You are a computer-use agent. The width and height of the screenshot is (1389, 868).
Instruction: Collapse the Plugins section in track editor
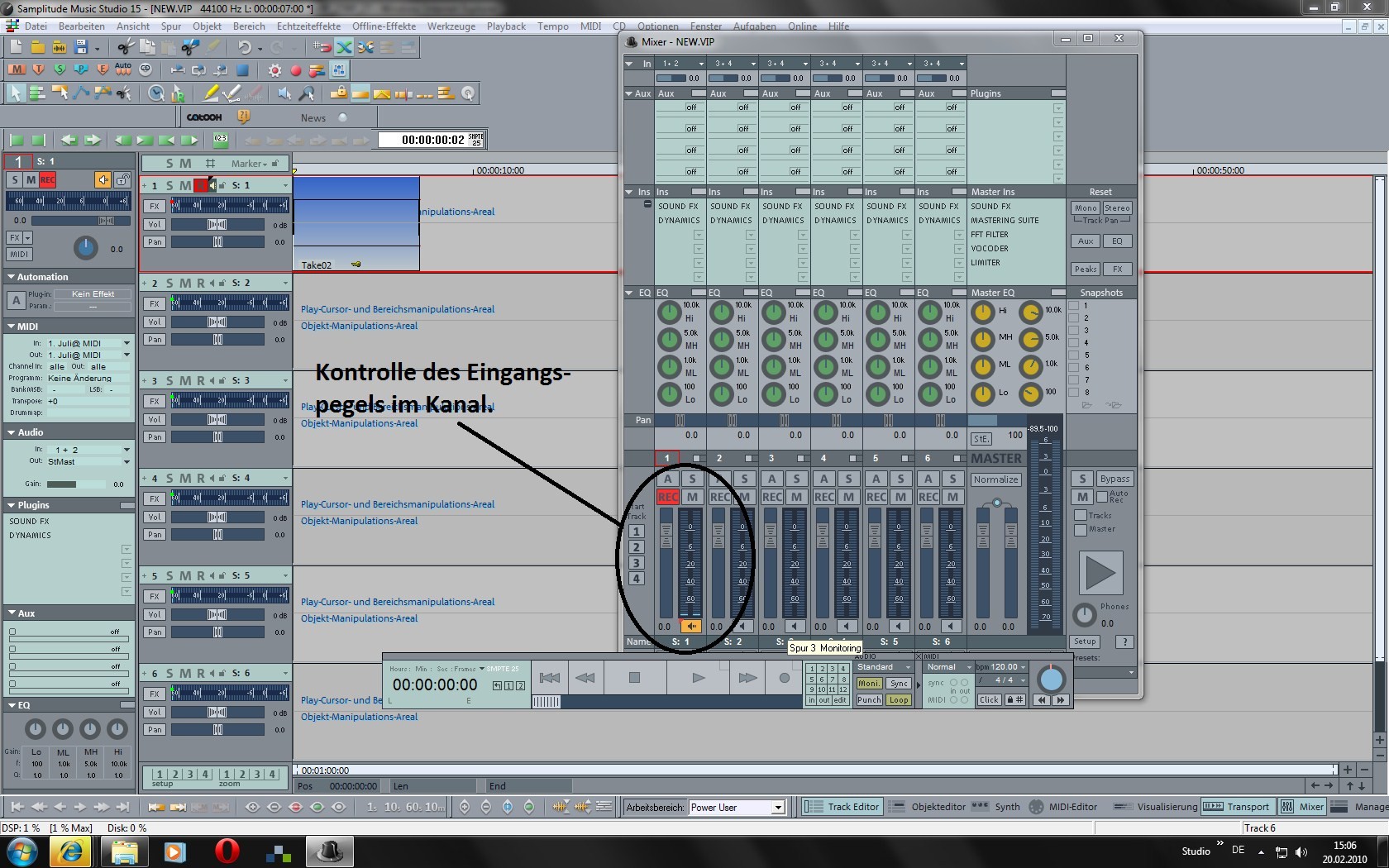click(x=12, y=505)
